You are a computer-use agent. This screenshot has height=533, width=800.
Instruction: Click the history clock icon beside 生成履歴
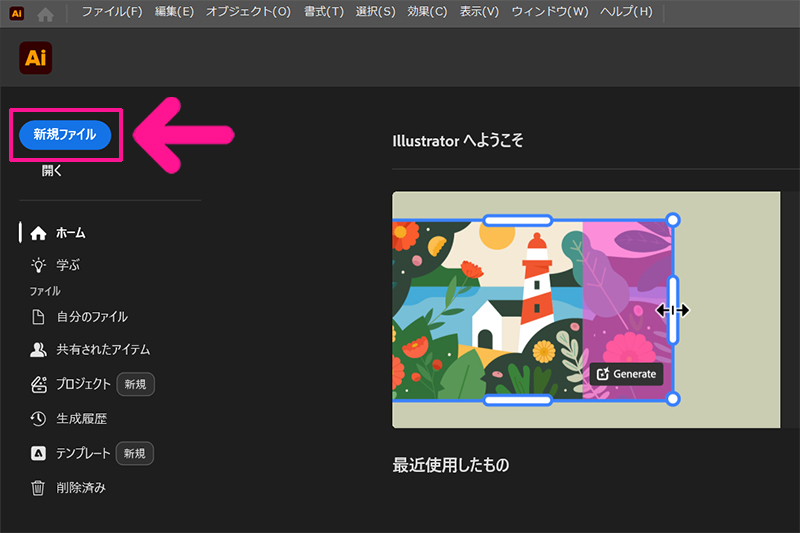pos(38,419)
